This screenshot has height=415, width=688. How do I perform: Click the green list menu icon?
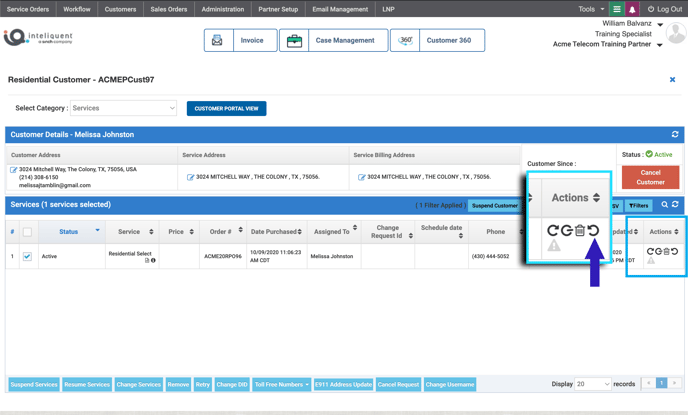click(617, 9)
